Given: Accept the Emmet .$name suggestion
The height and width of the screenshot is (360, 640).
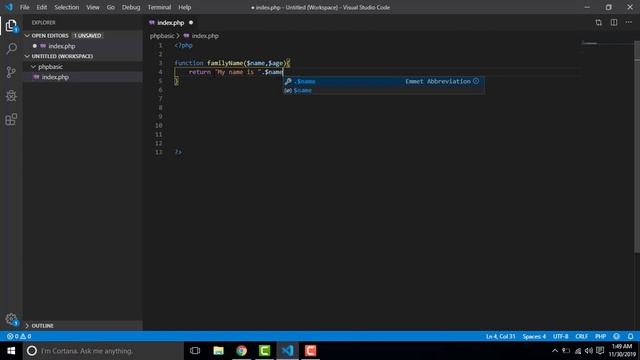Looking at the screenshot, I should [384, 81].
